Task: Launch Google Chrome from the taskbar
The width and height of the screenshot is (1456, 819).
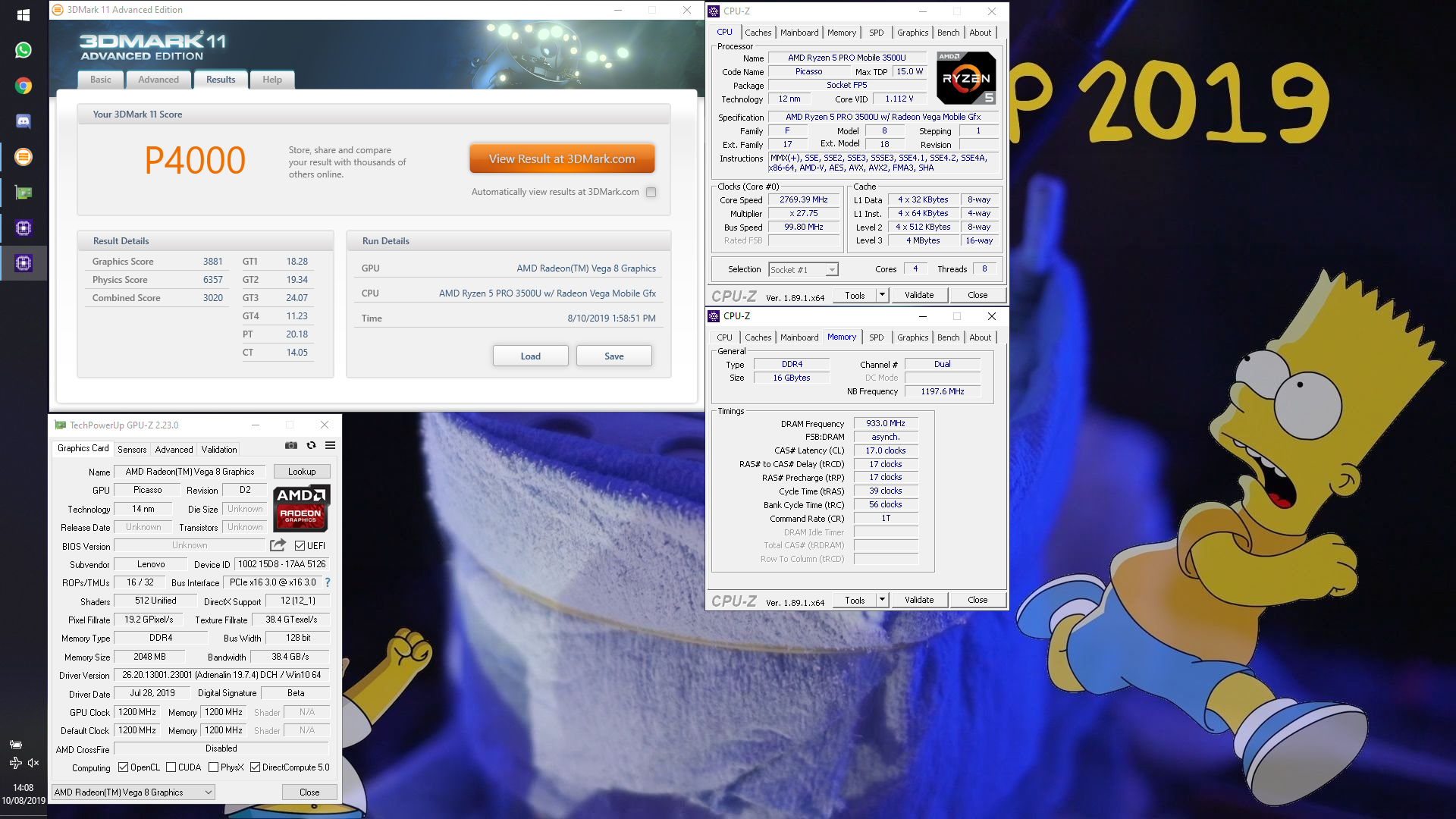Action: coord(24,86)
